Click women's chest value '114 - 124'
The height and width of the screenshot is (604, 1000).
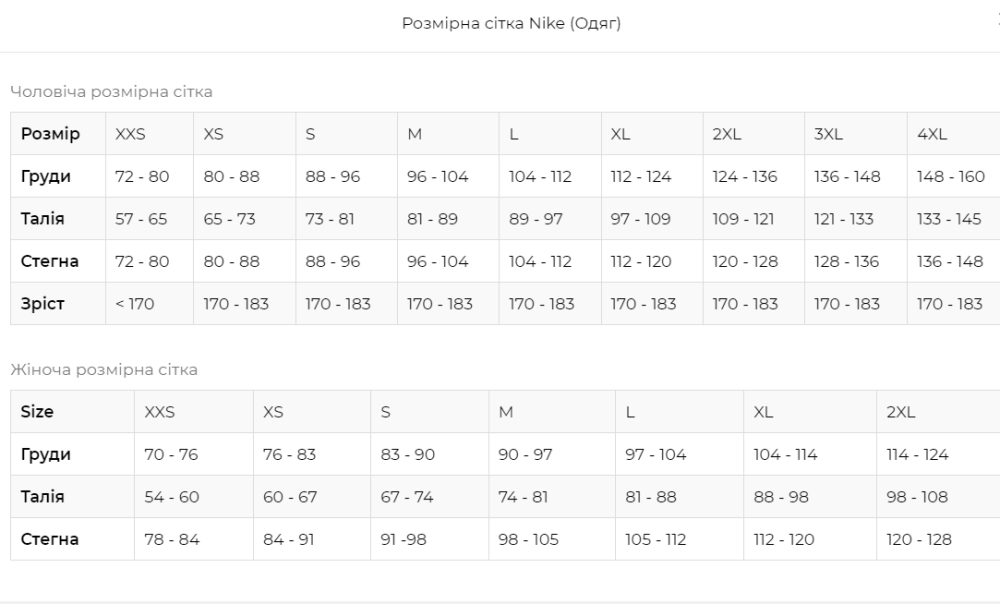917,455
